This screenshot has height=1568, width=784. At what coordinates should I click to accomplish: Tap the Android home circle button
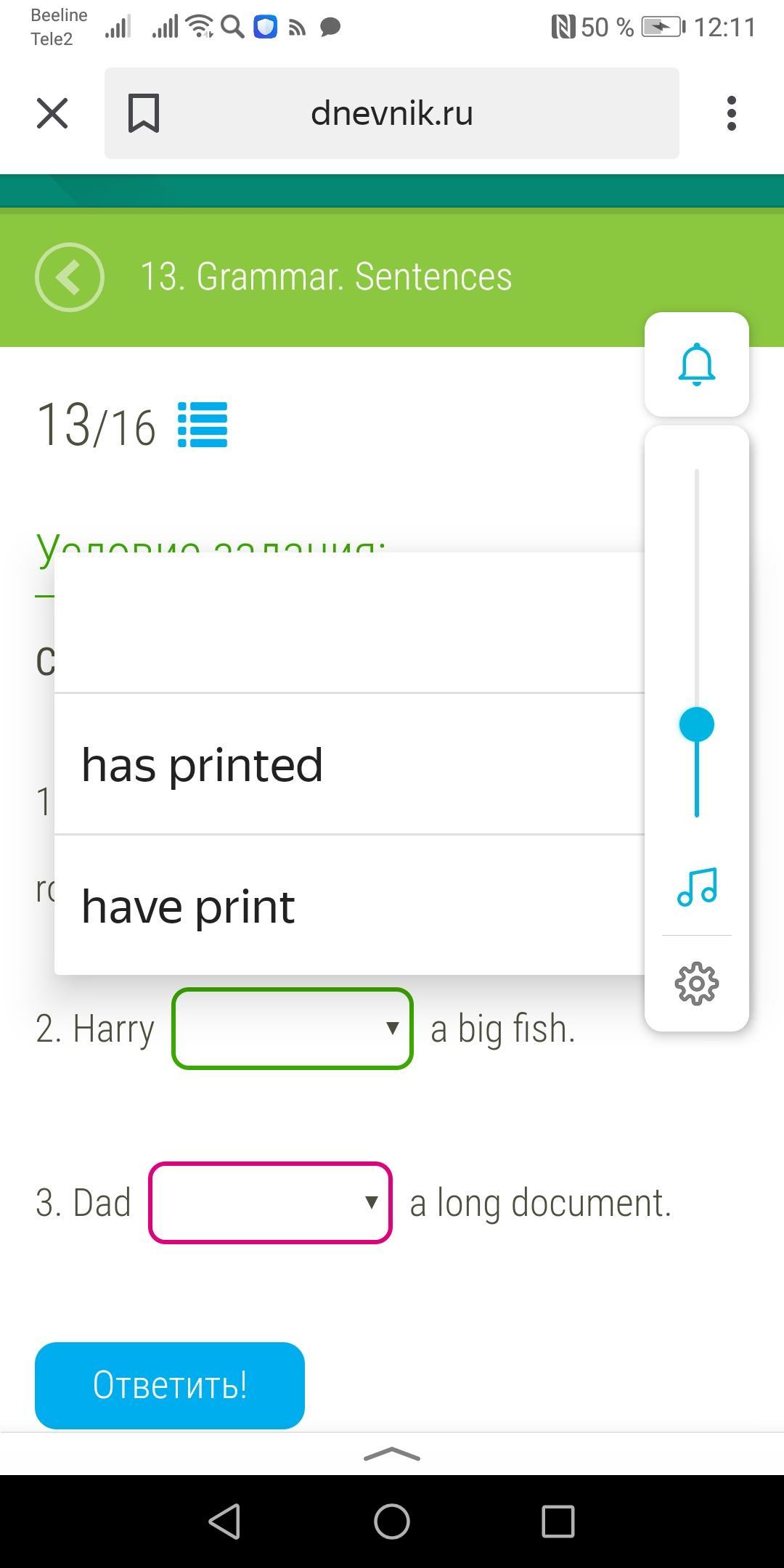coord(392,1521)
